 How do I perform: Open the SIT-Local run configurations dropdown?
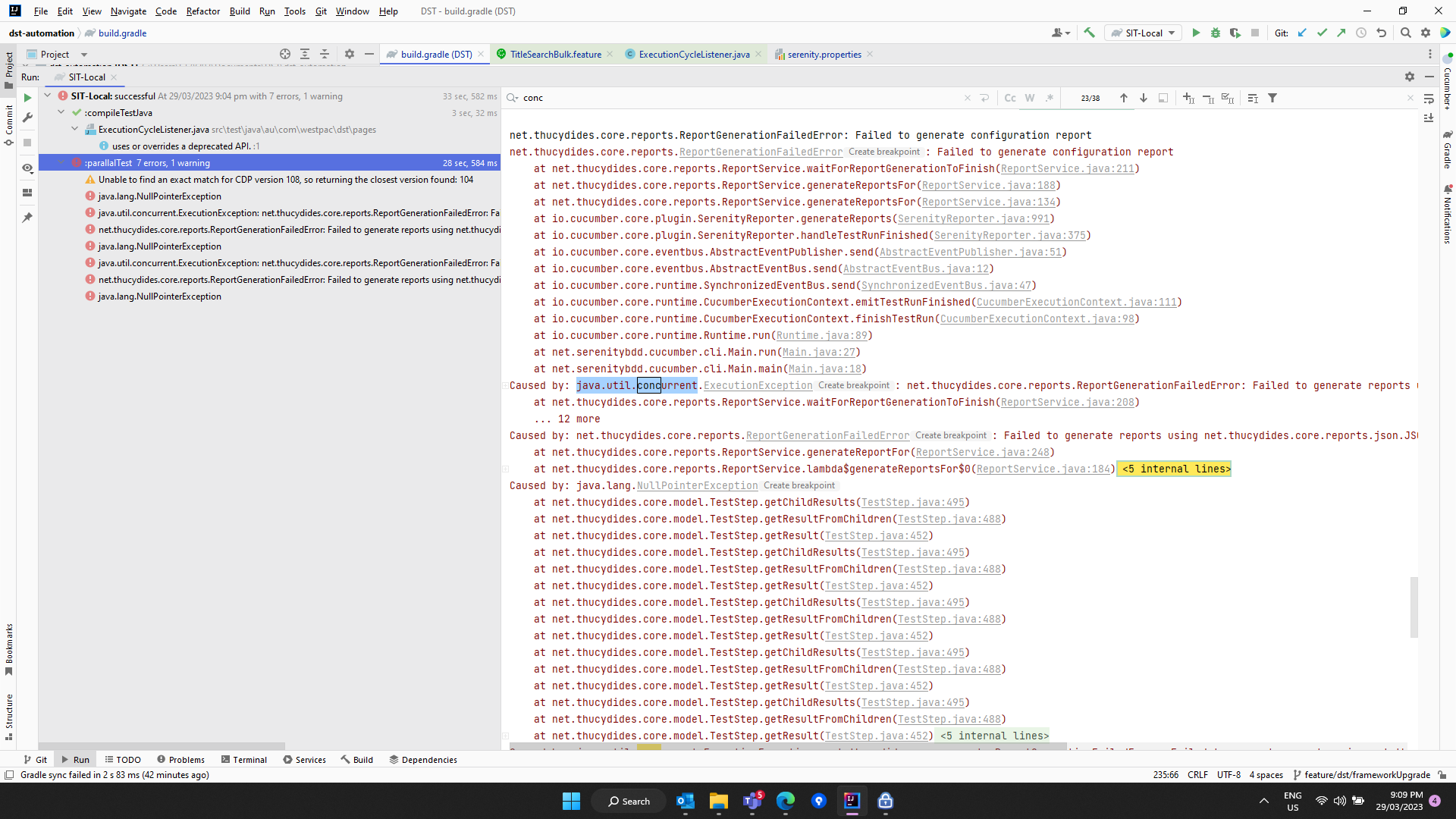point(1143,33)
